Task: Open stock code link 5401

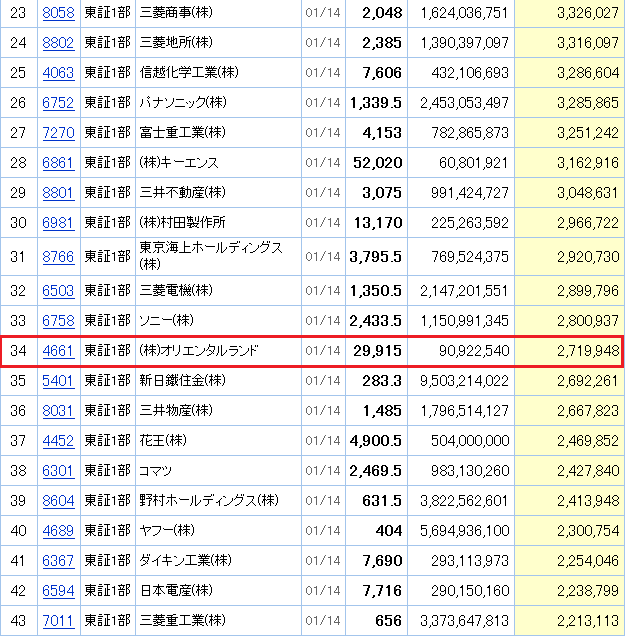Action: [x=58, y=381]
